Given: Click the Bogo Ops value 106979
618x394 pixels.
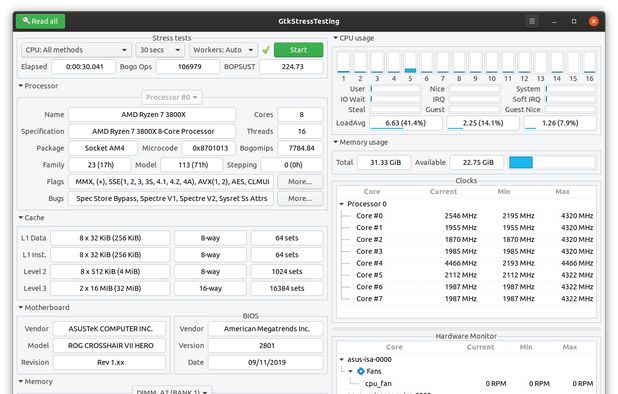Looking at the screenshot, I should point(188,67).
